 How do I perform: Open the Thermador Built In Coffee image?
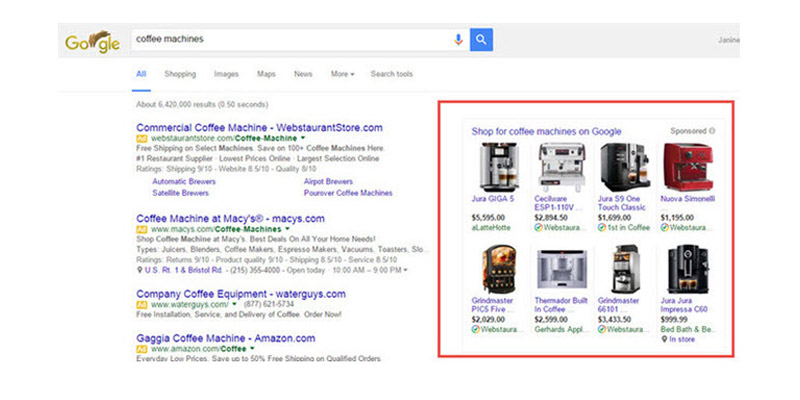[x=562, y=269]
